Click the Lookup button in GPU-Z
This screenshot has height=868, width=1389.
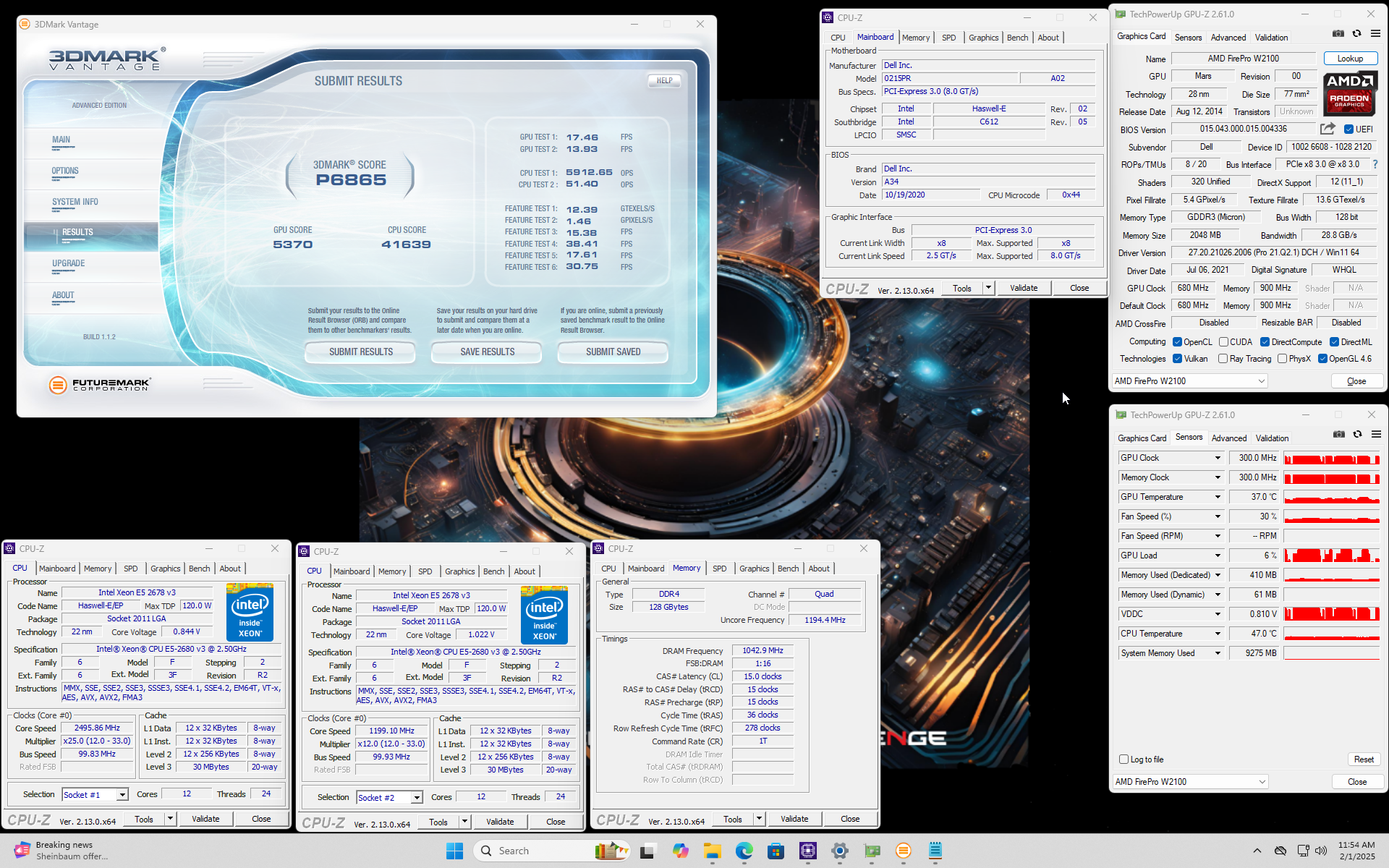pyautogui.click(x=1350, y=59)
